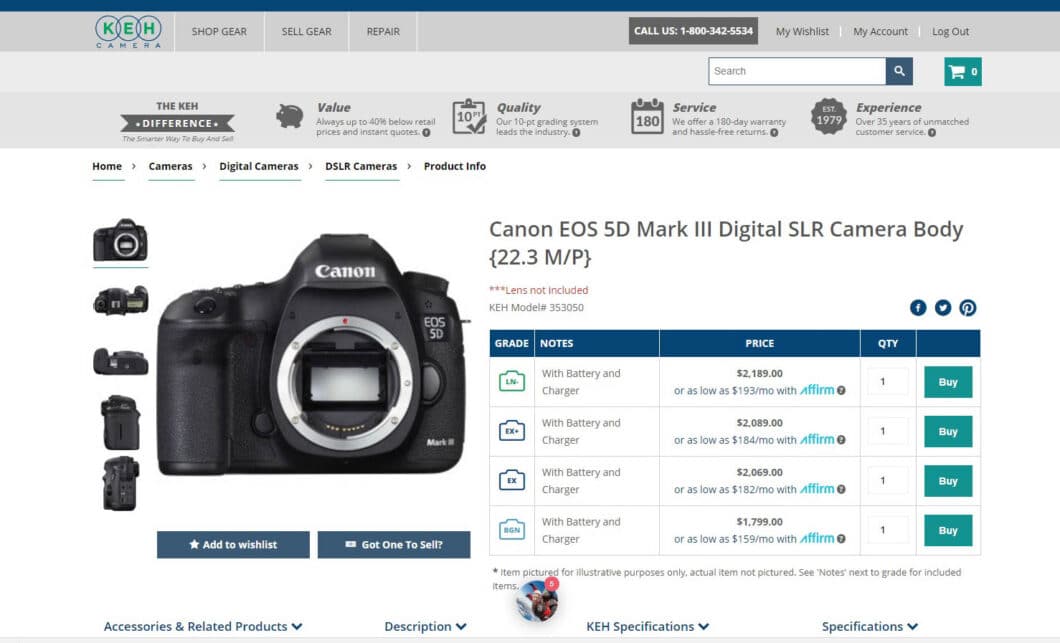Select the front view camera thumbnail
Screen dimensions: 1060x643
click(x=120, y=240)
